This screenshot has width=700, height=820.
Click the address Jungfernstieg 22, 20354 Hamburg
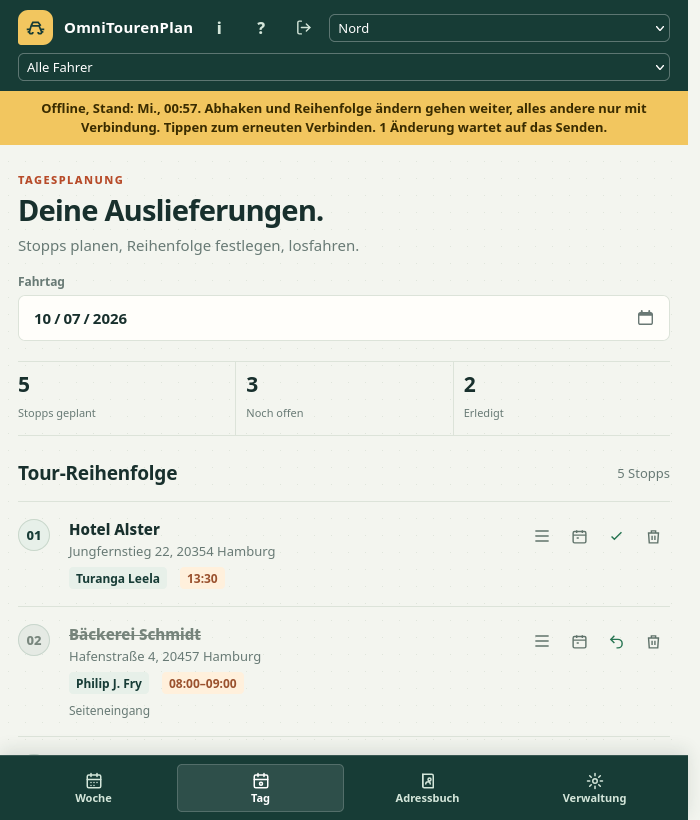[x=172, y=552]
